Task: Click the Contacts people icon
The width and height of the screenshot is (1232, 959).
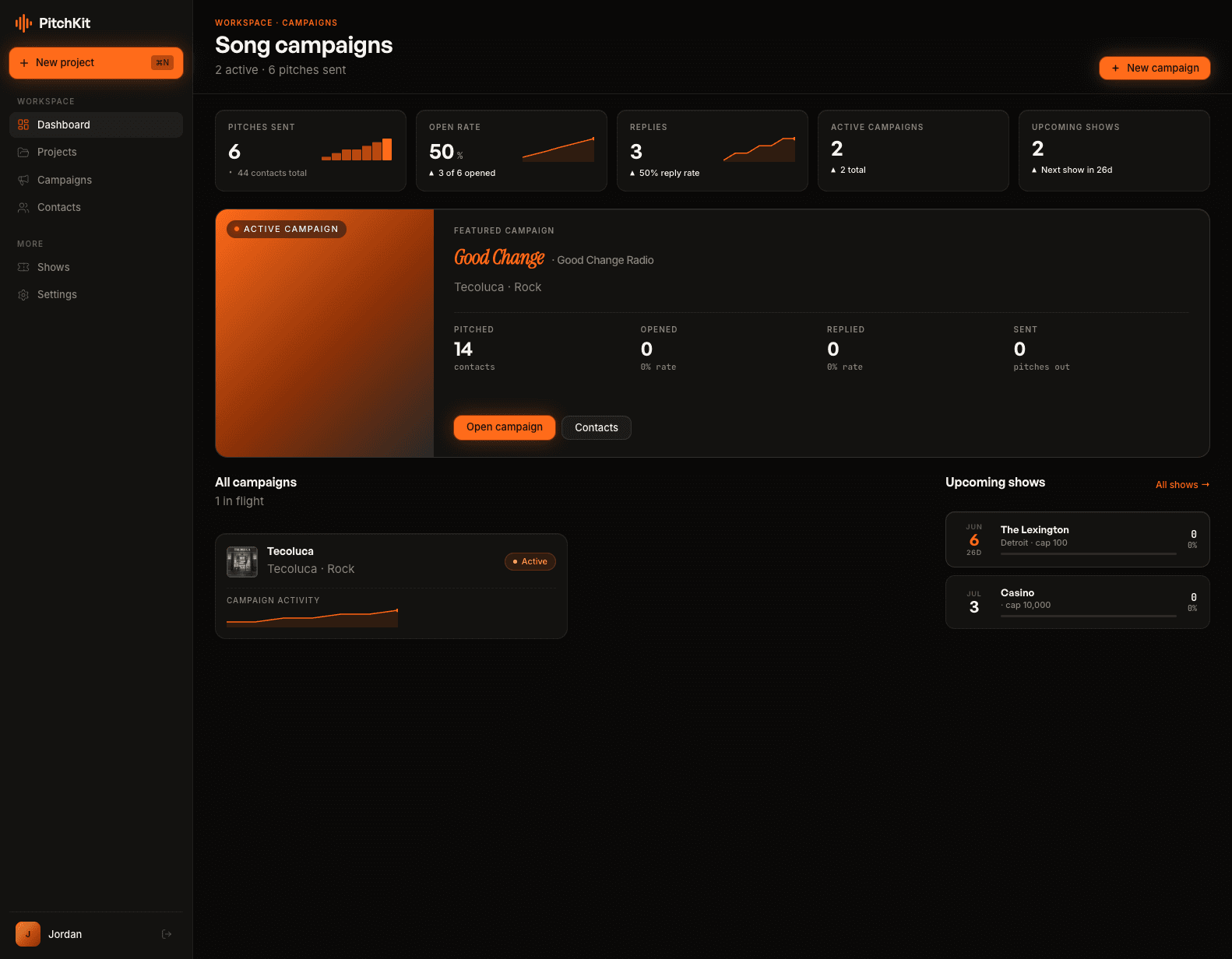Action: 23,207
